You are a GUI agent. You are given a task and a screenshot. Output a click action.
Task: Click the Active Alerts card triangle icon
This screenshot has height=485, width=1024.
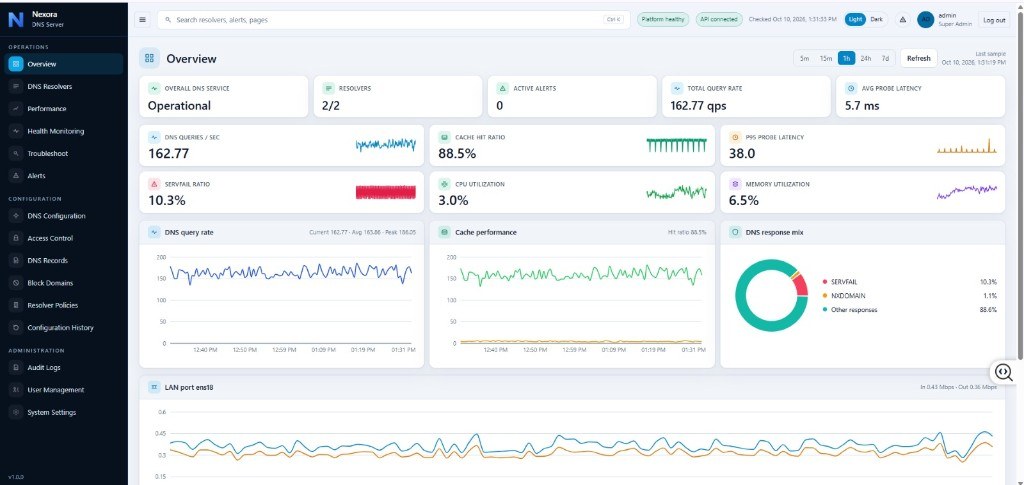(503, 87)
